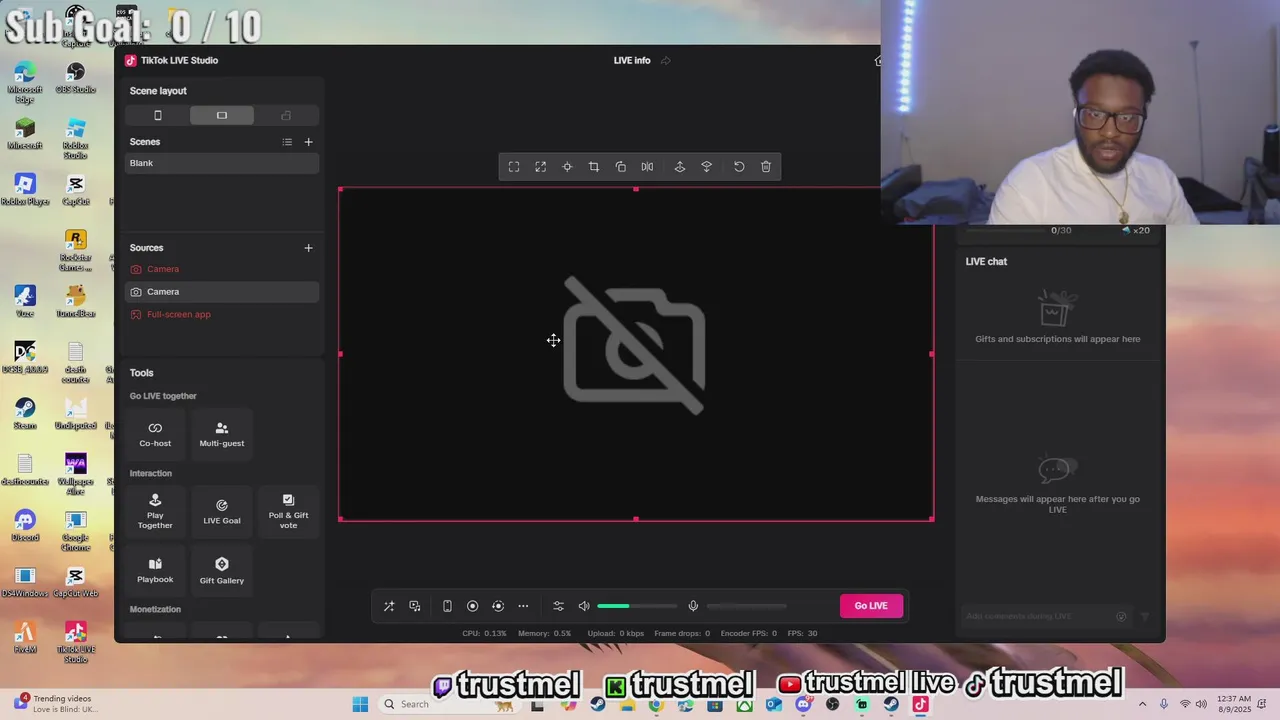Open the magic wand effects icon
Screen dimensions: 1280x720
[389, 606]
